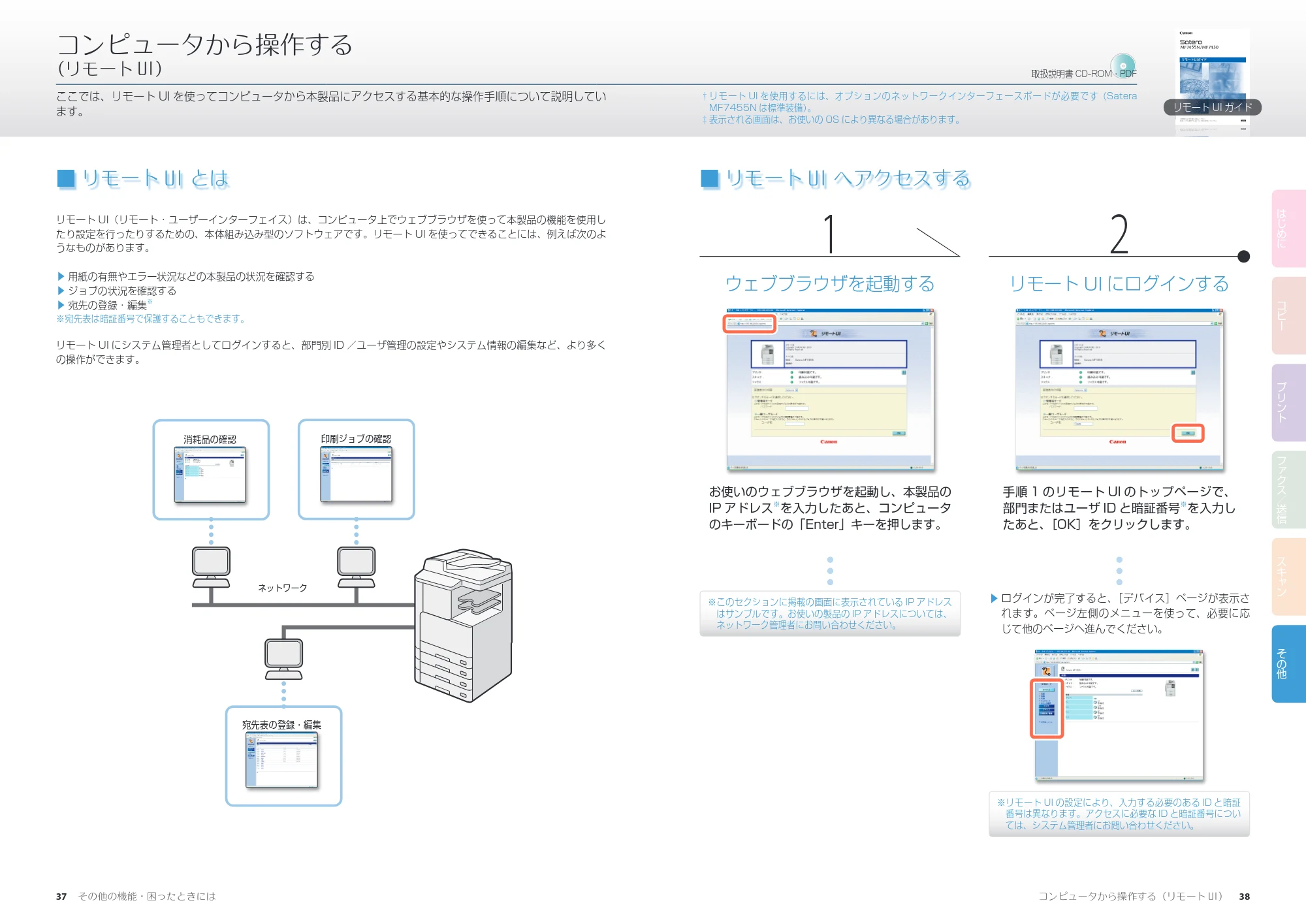
Task: Click the OK button in step 2 screenshot
Action: tap(1188, 433)
